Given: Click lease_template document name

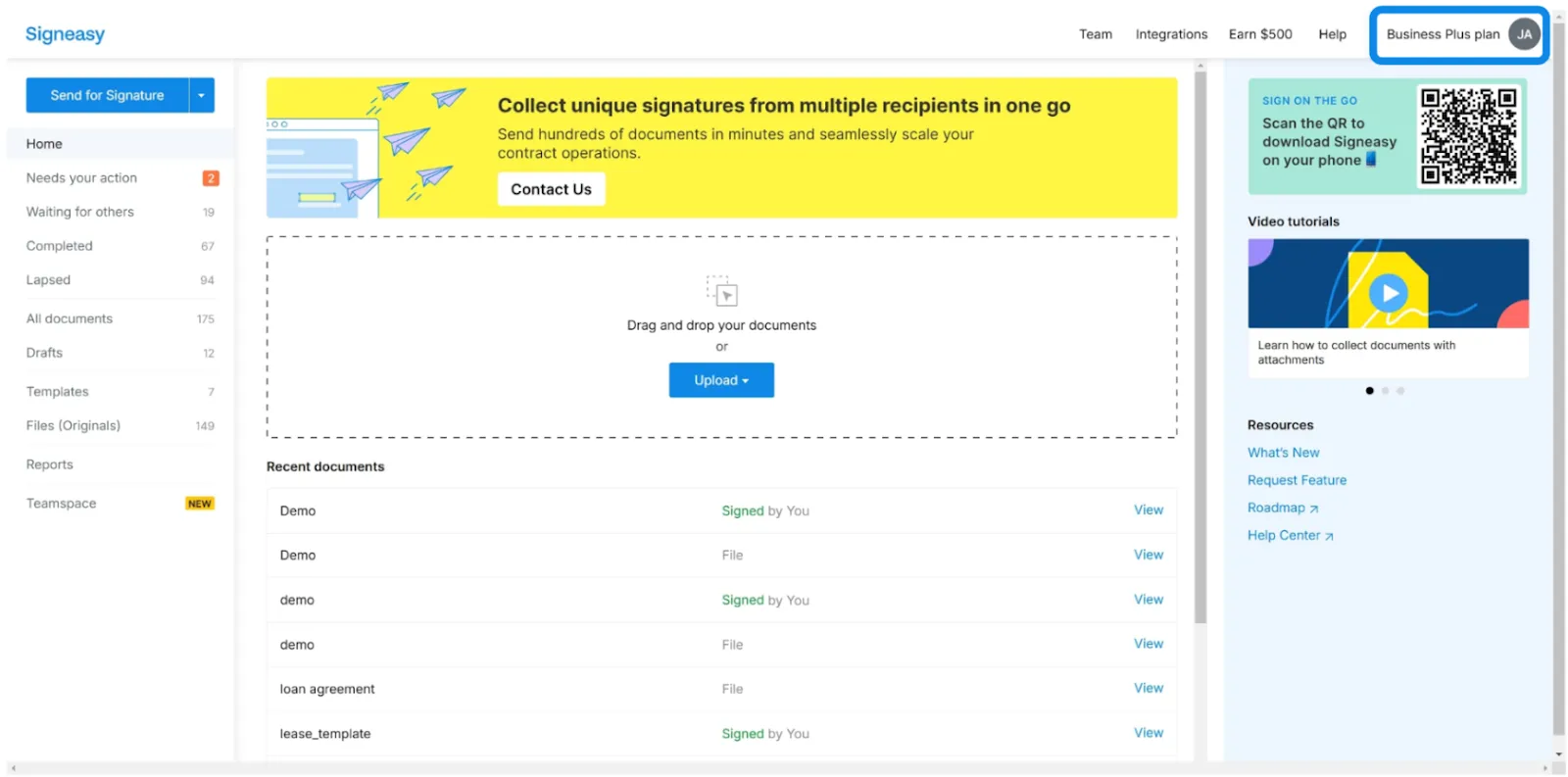Looking at the screenshot, I should click(325, 734).
